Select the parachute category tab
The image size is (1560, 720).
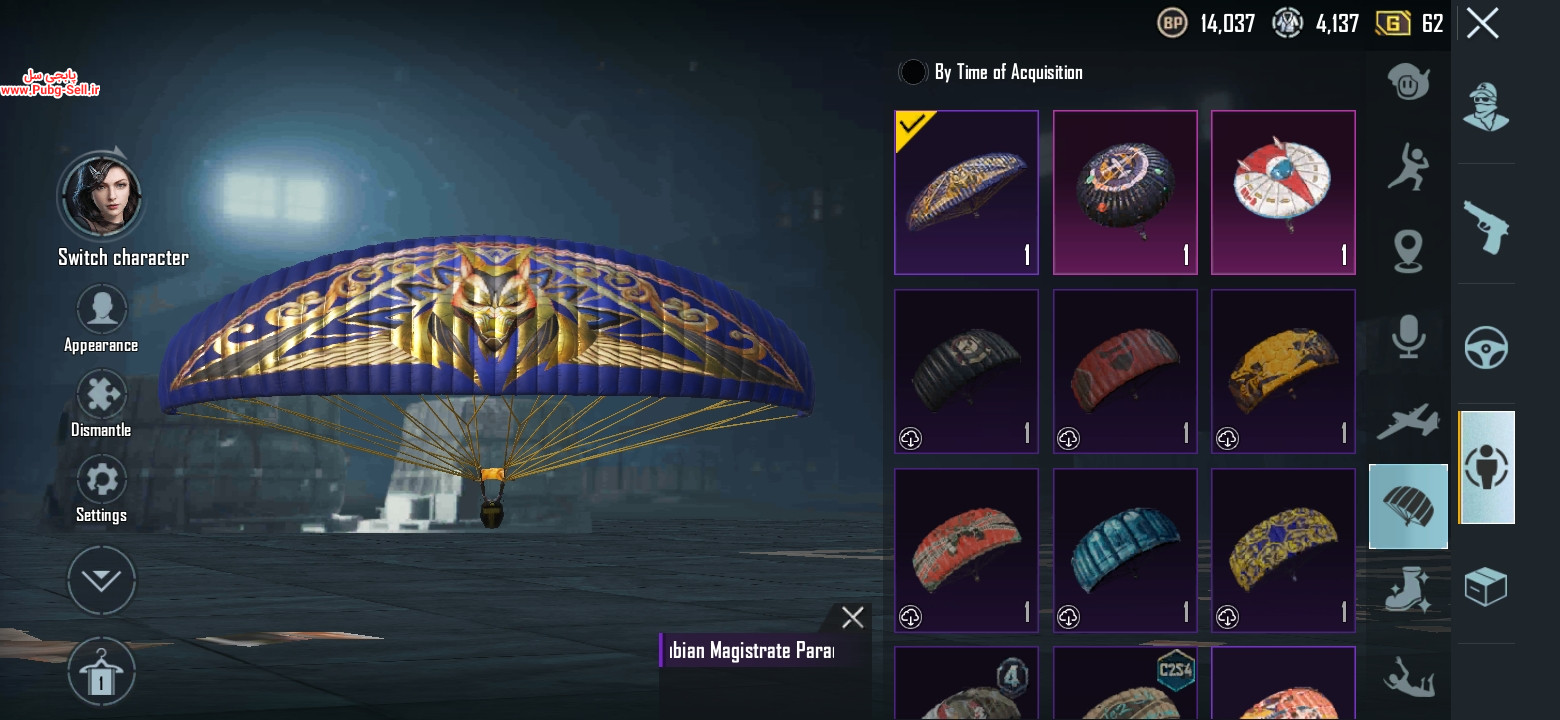coord(1408,506)
